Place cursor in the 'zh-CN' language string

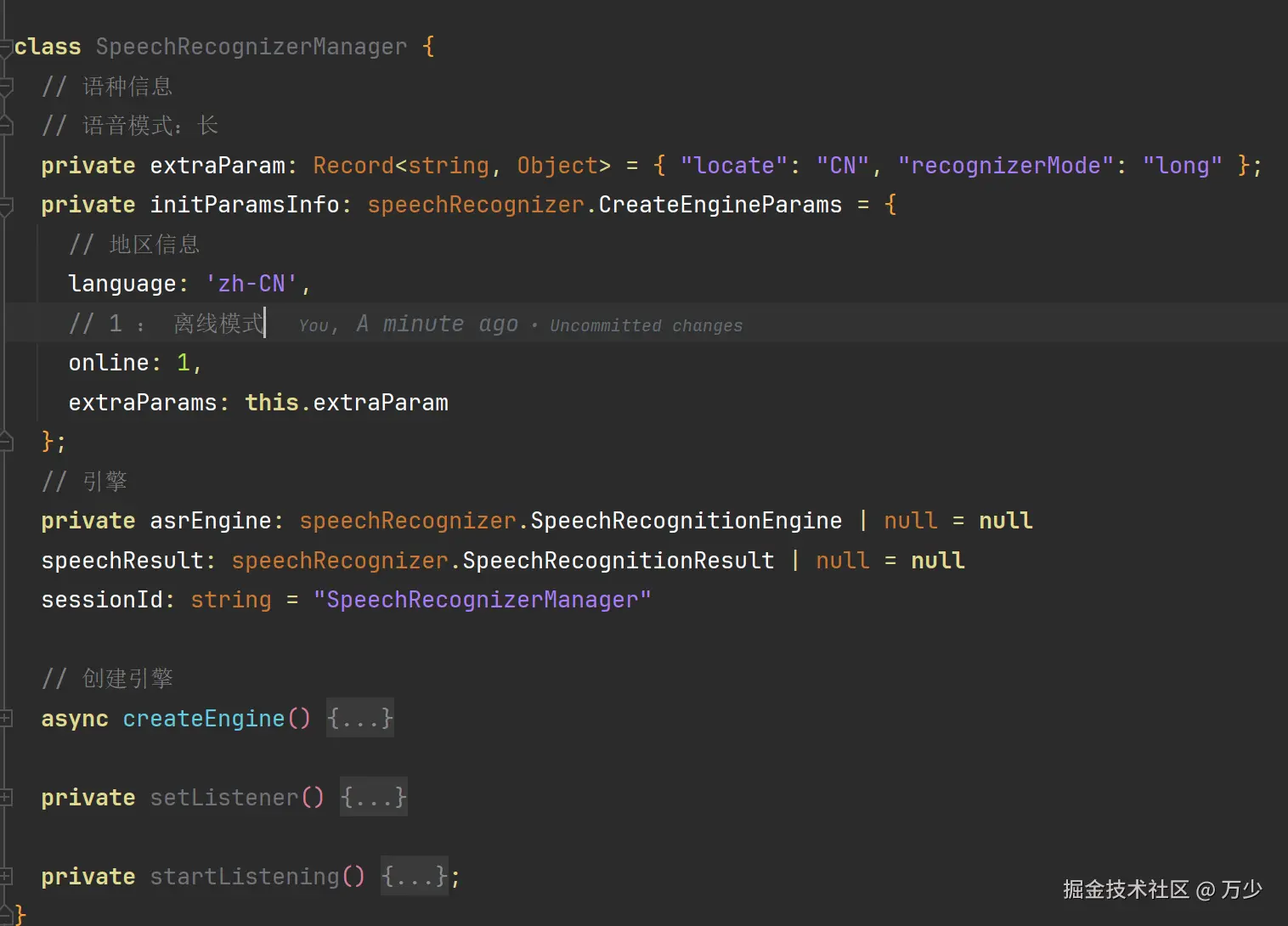(251, 284)
